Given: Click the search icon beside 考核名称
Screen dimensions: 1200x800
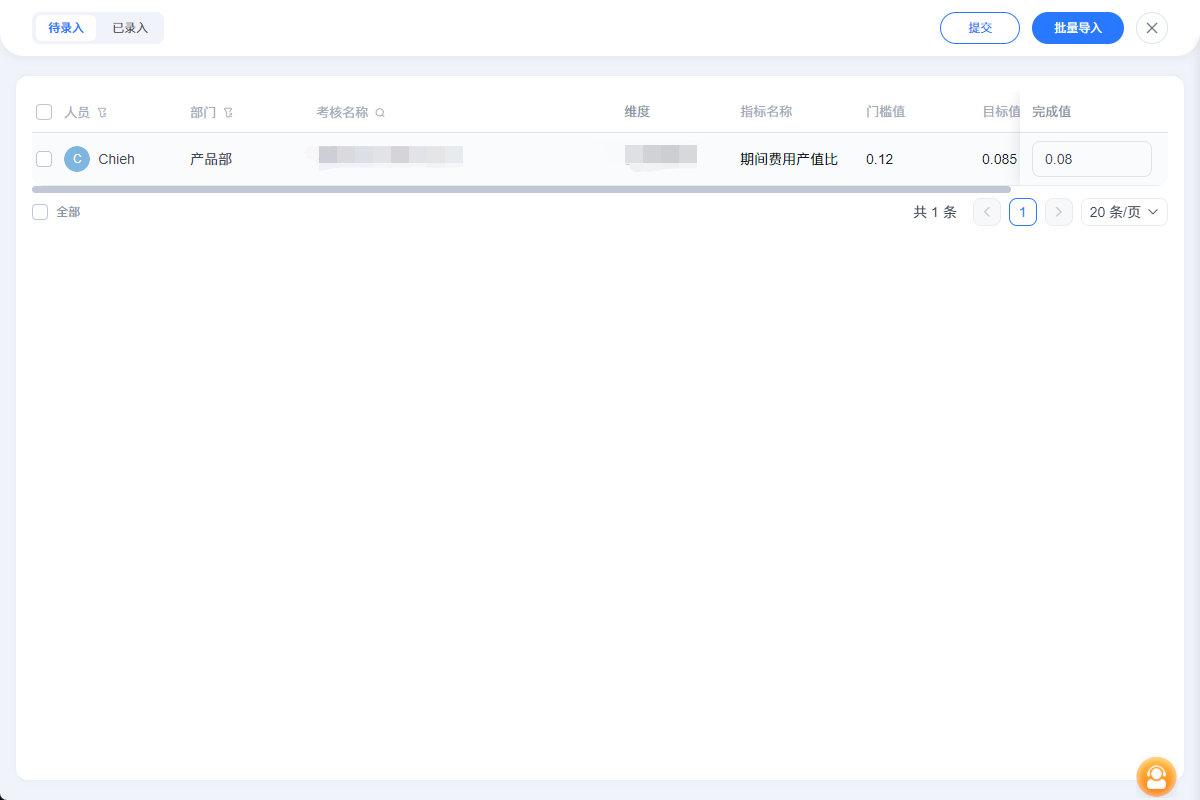Looking at the screenshot, I should (x=380, y=112).
